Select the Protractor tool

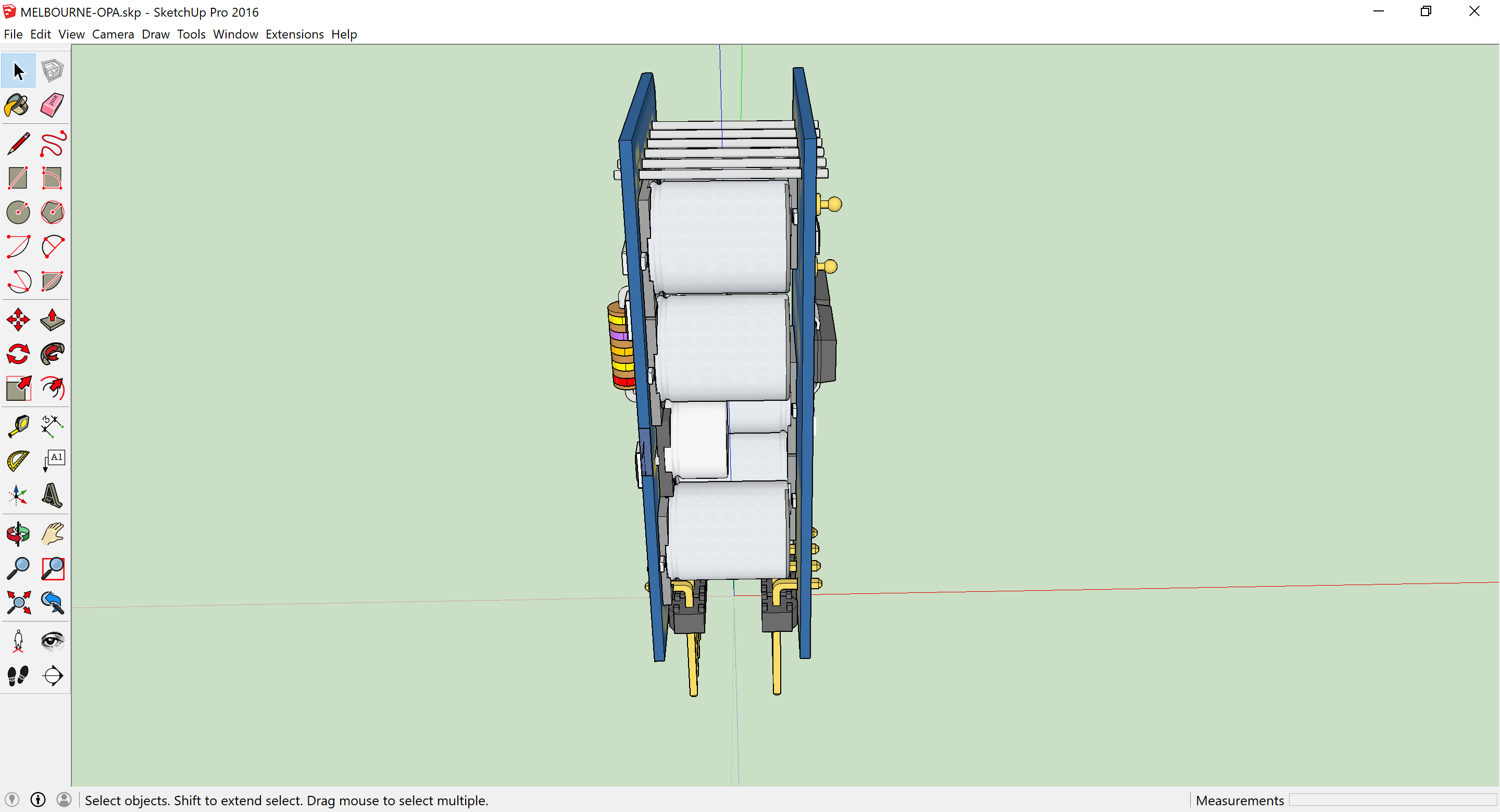click(18, 461)
